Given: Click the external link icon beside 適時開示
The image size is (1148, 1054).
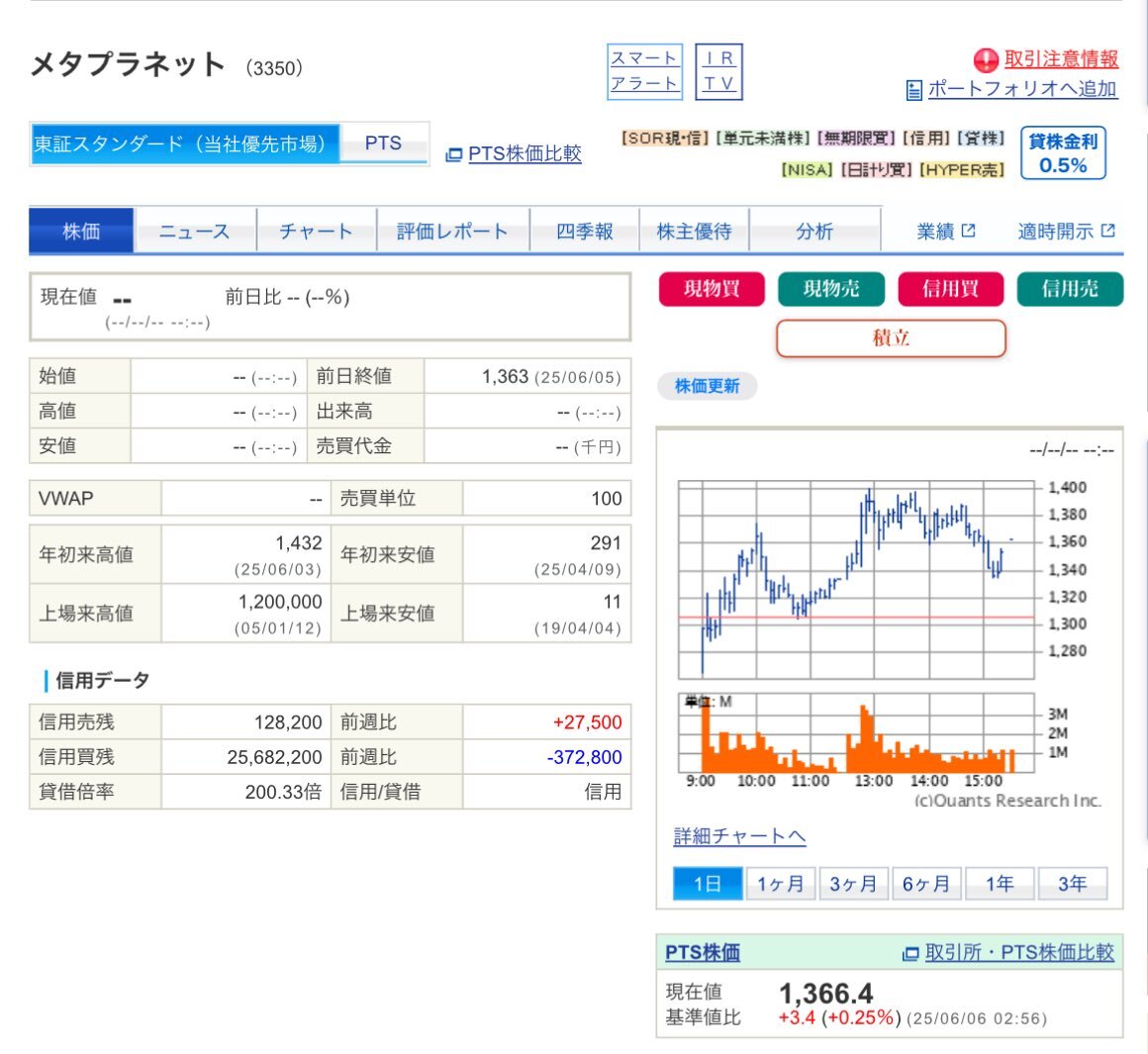Looking at the screenshot, I should click(1107, 231).
